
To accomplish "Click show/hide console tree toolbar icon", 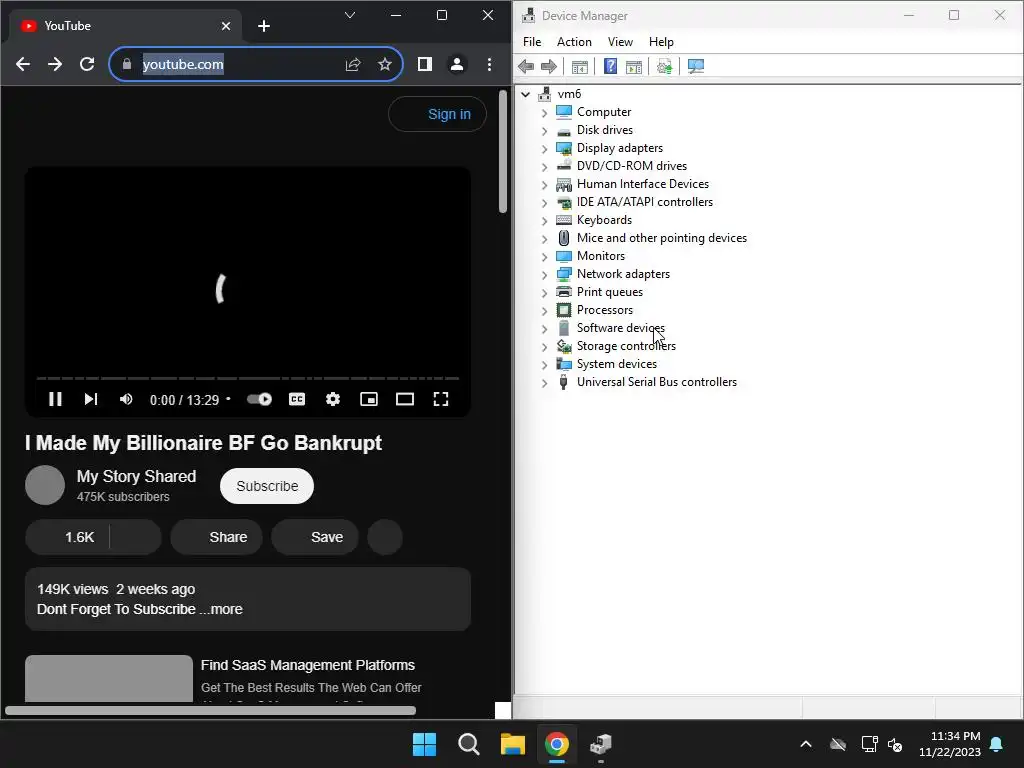I will point(580,66).
